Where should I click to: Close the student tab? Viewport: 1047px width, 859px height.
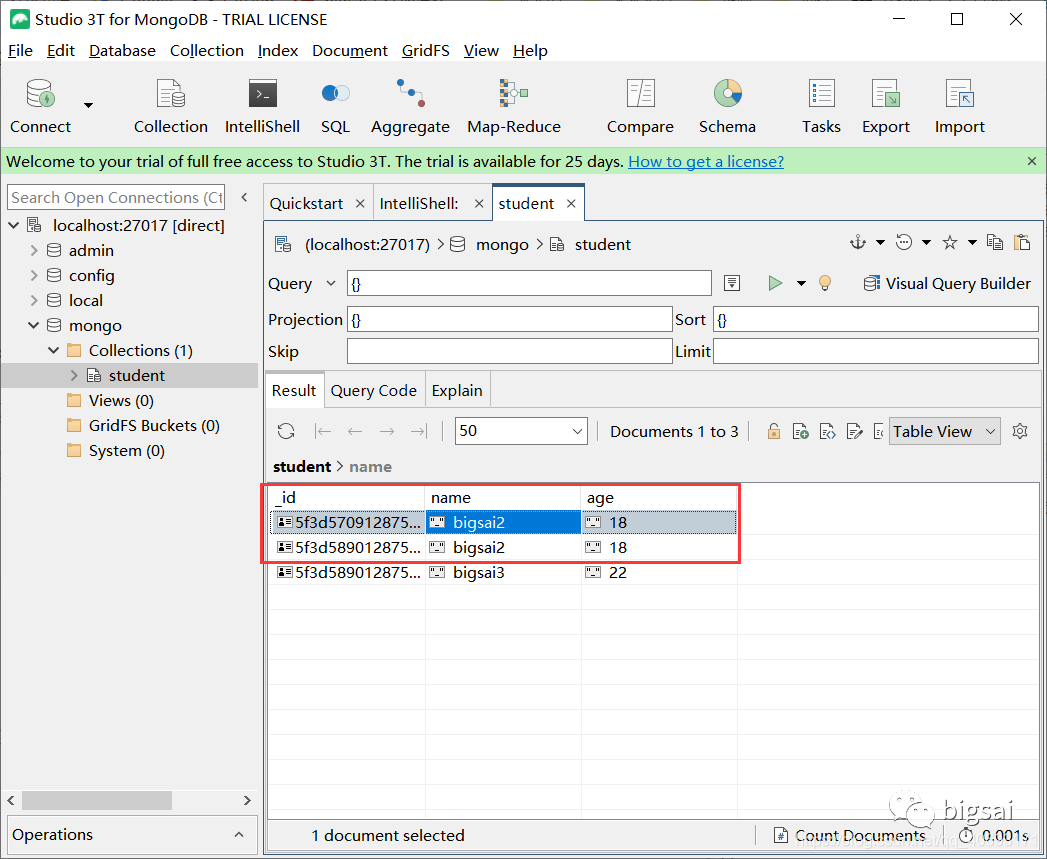pyautogui.click(x=571, y=204)
